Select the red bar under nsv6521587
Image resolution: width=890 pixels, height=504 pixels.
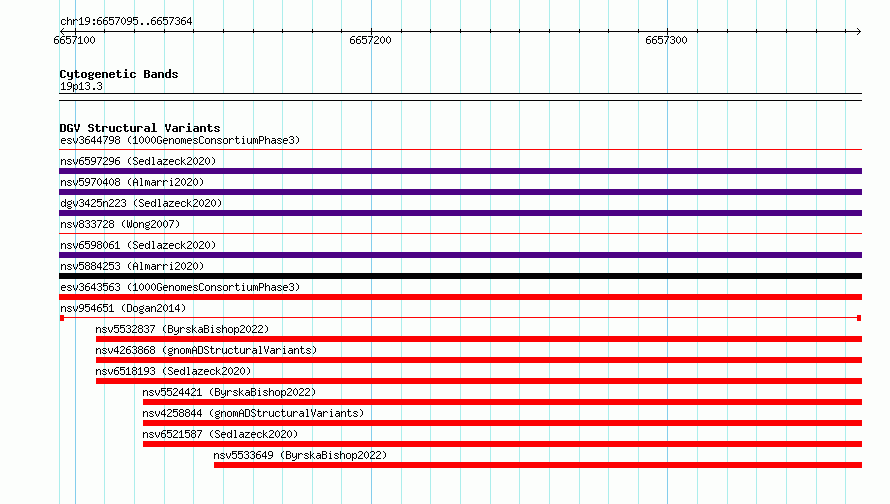pos(502,444)
